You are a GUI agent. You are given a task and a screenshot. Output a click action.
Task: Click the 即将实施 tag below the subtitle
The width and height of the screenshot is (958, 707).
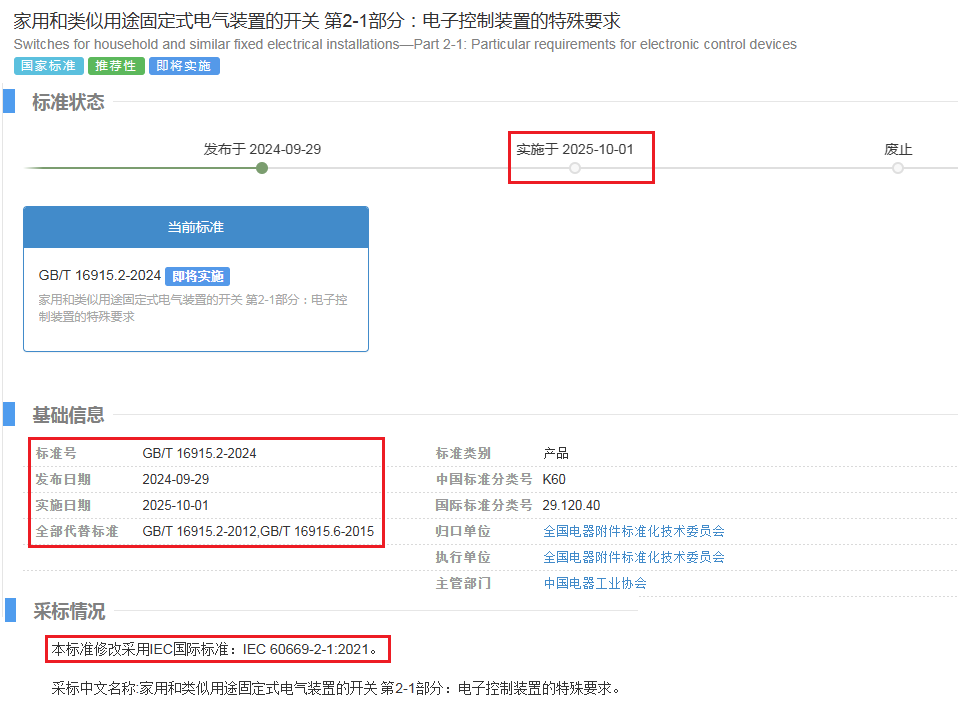tap(184, 66)
